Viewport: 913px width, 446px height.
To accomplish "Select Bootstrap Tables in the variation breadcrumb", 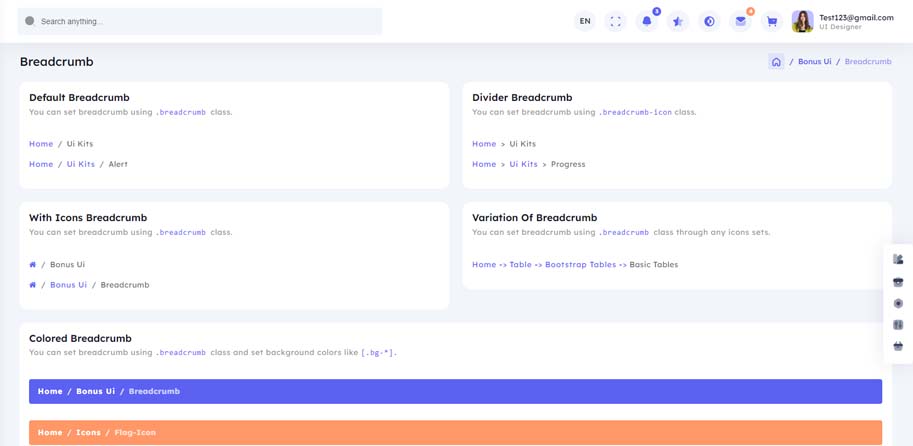I will (x=580, y=265).
